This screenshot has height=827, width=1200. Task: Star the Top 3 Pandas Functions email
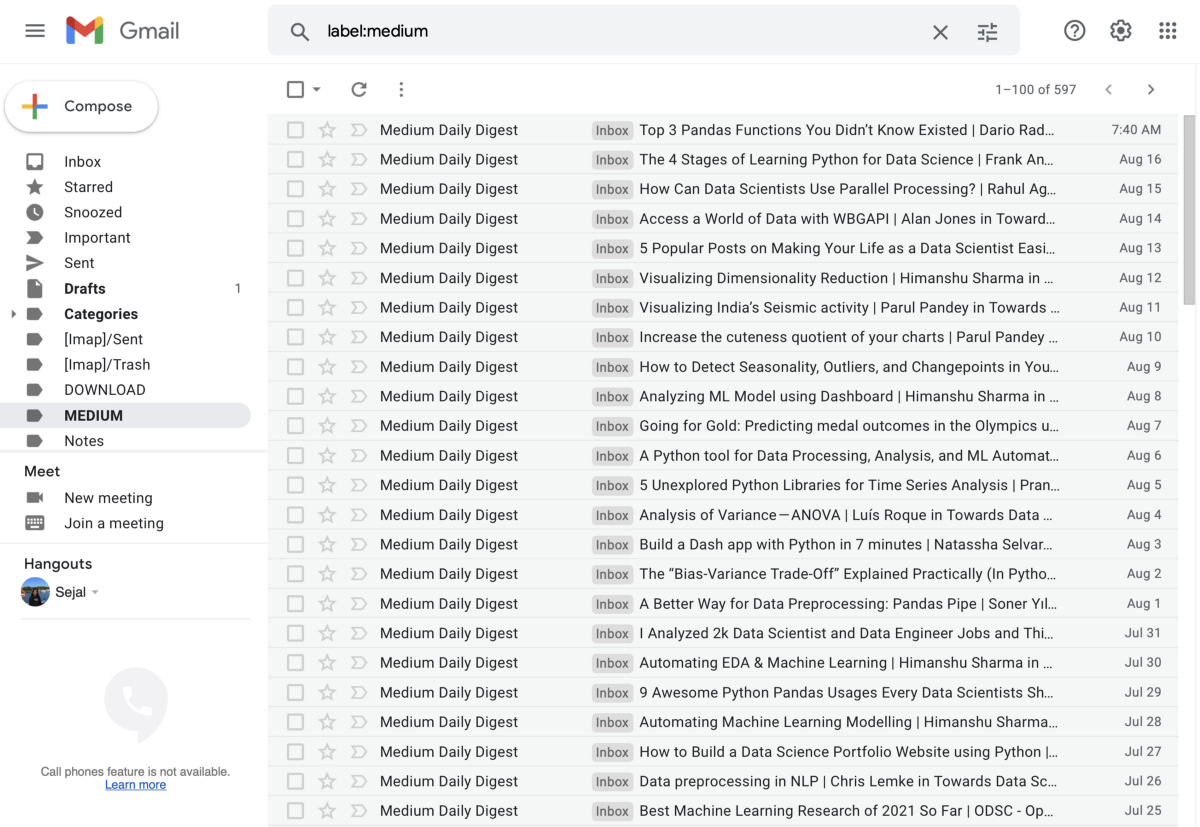point(327,130)
